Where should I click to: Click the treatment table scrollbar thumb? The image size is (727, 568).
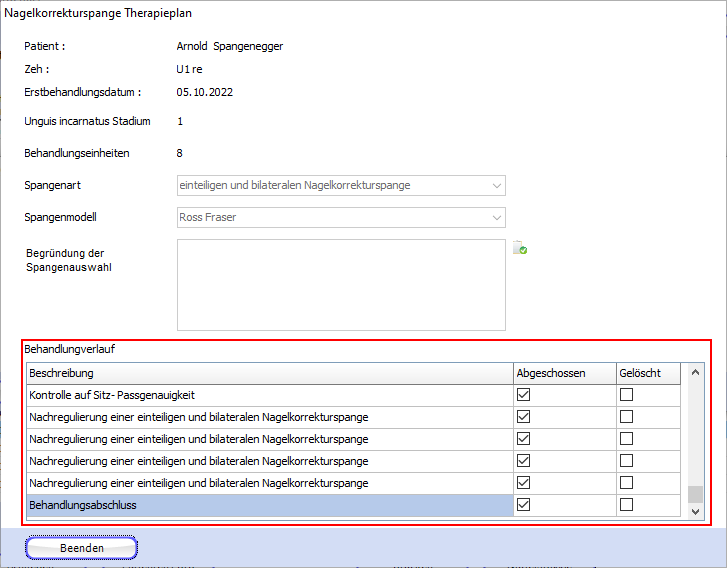coord(696,494)
